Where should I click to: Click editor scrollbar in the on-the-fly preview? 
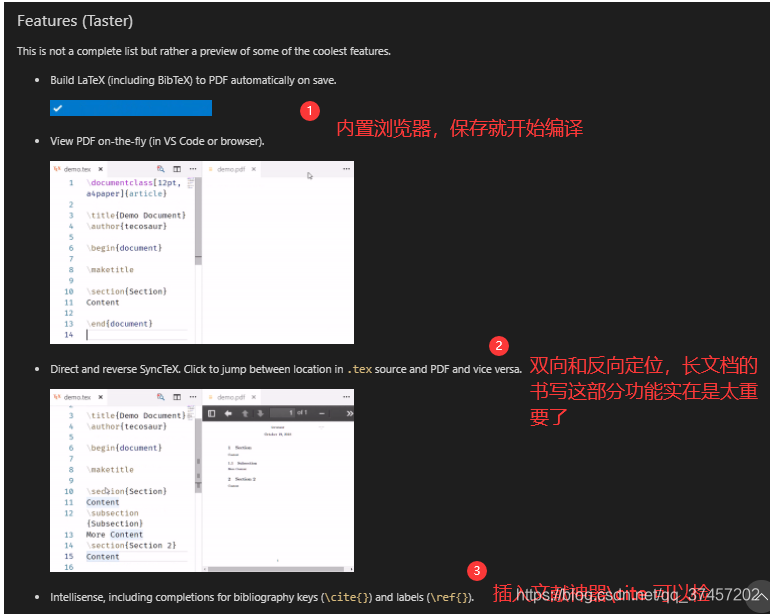click(x=198, y=221)
